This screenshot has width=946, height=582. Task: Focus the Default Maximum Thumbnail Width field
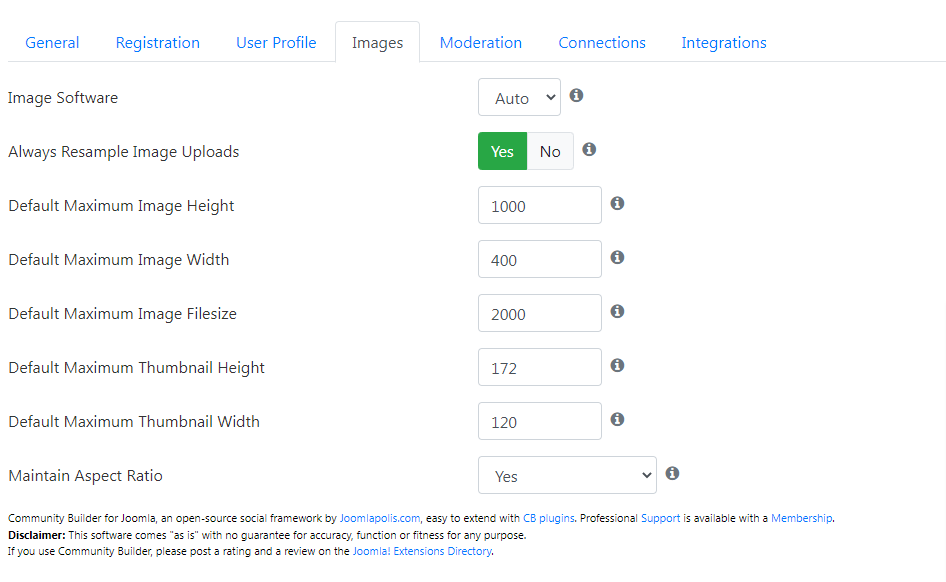pyautogui.click(x=540, y=421)
